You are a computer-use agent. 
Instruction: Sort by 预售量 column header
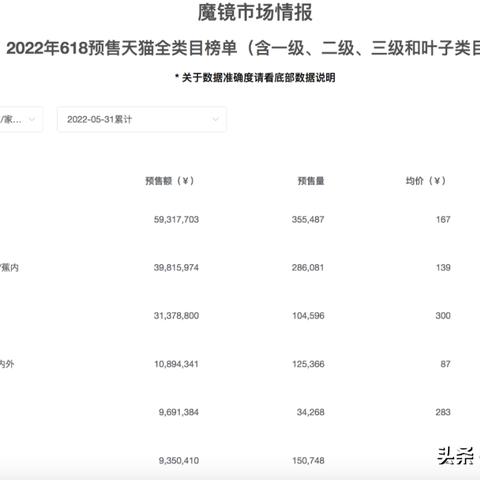[x=311, y=181]
